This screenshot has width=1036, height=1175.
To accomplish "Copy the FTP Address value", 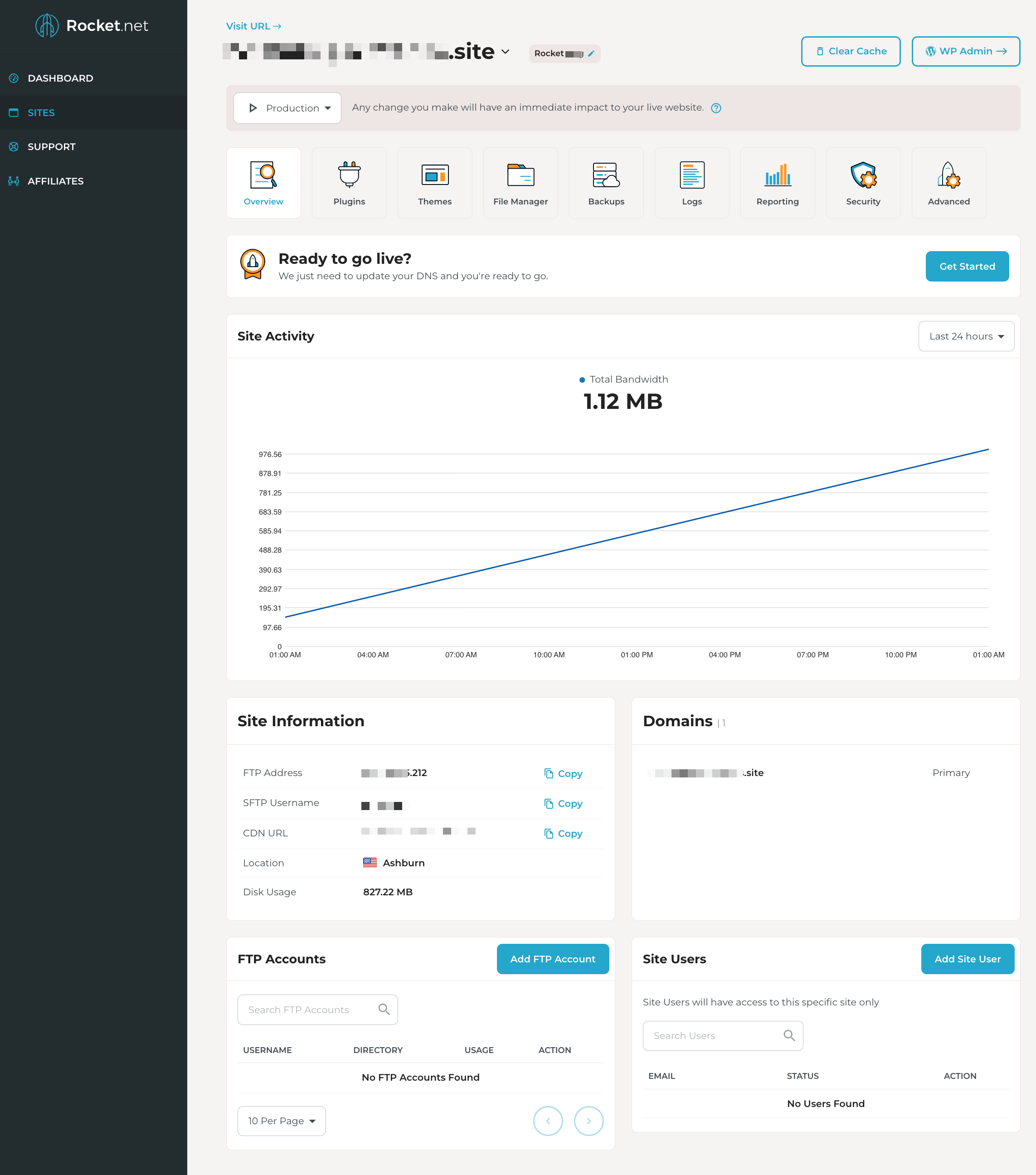I will [x=564, y=774].
